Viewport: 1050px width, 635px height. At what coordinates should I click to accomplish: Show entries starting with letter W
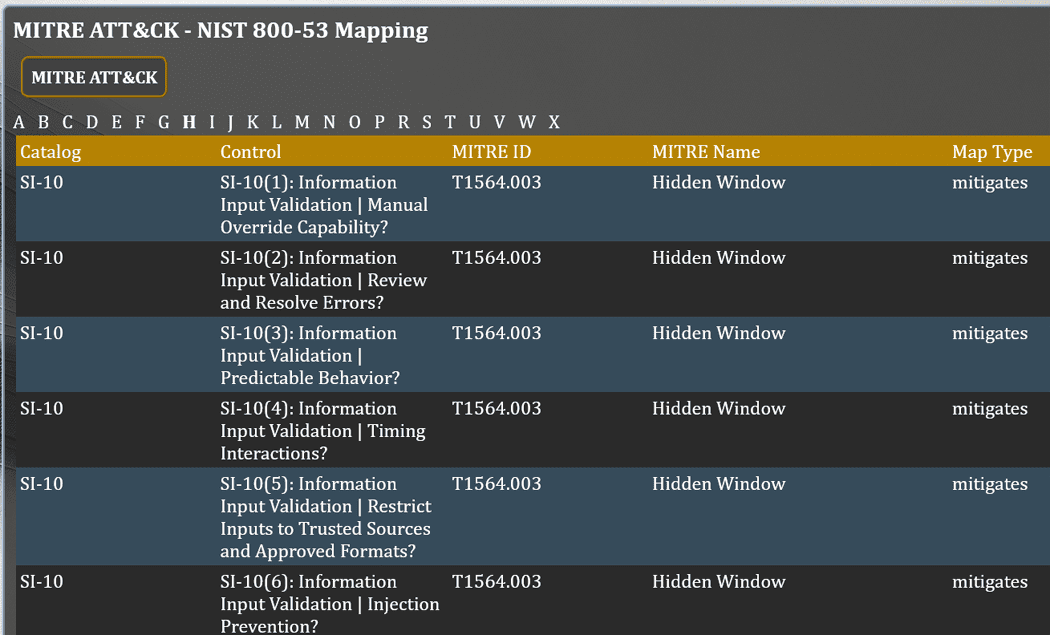coord(527,123)
